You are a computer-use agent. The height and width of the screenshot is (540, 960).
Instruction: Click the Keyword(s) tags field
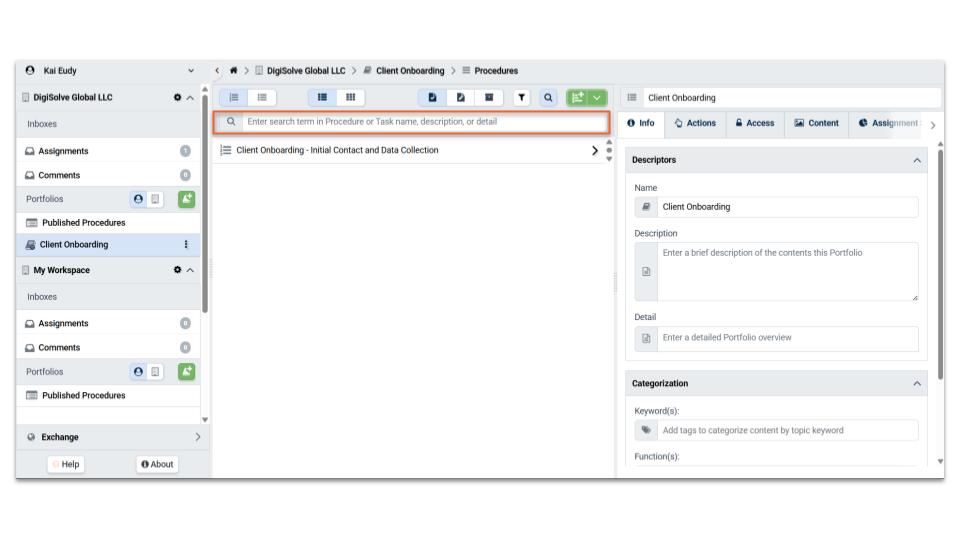point(787,430)
